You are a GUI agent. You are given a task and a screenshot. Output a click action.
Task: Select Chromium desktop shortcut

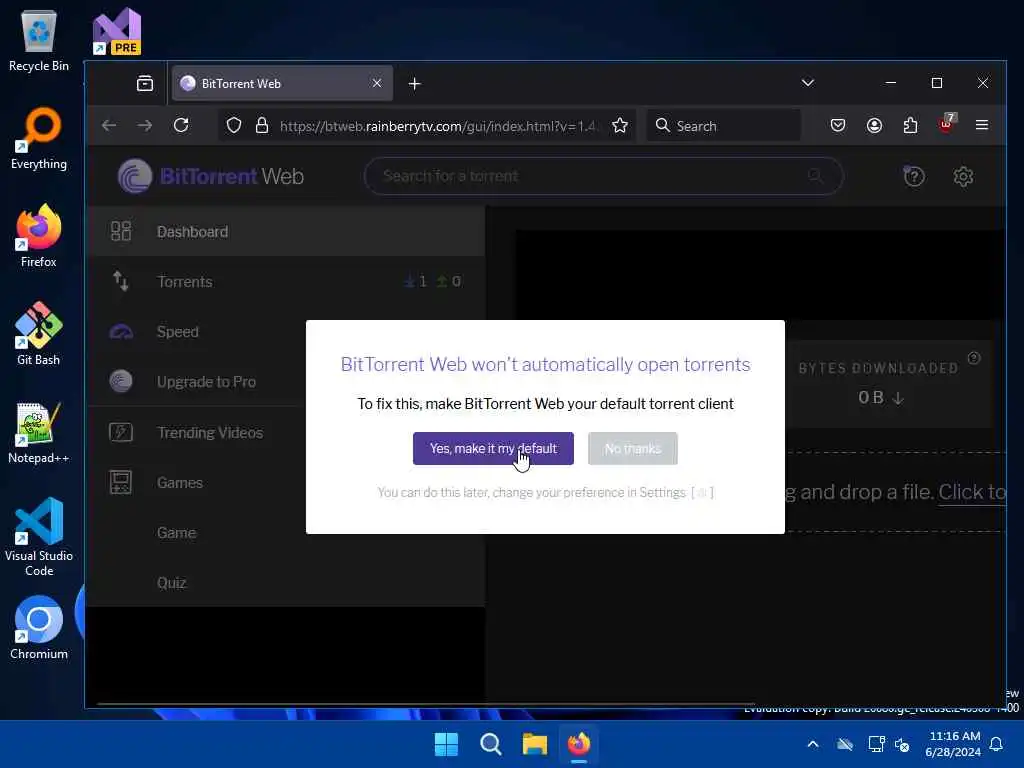pos(39,628)
